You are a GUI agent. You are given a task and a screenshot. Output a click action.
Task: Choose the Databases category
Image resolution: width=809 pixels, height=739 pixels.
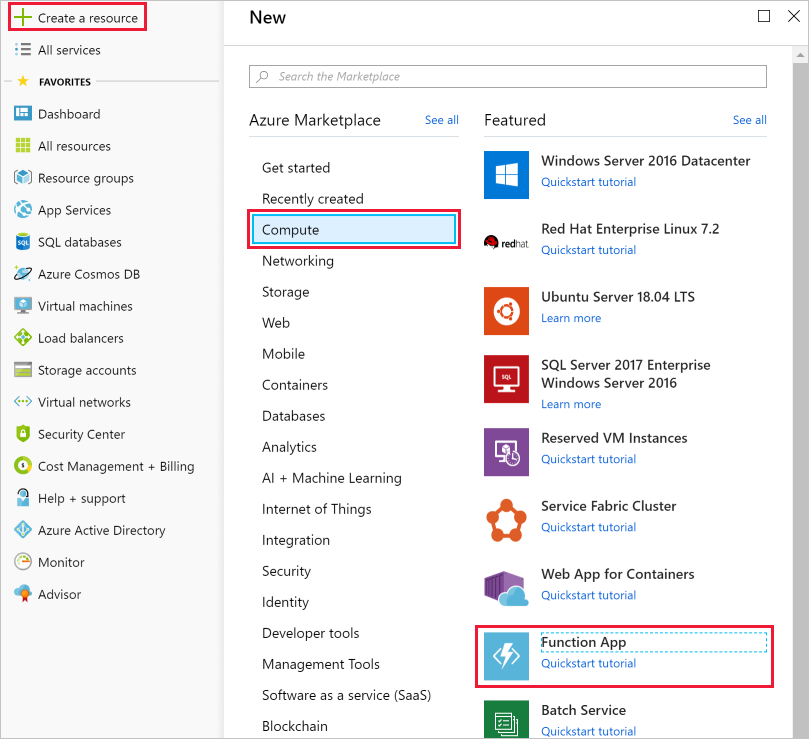tap(294, 416)
